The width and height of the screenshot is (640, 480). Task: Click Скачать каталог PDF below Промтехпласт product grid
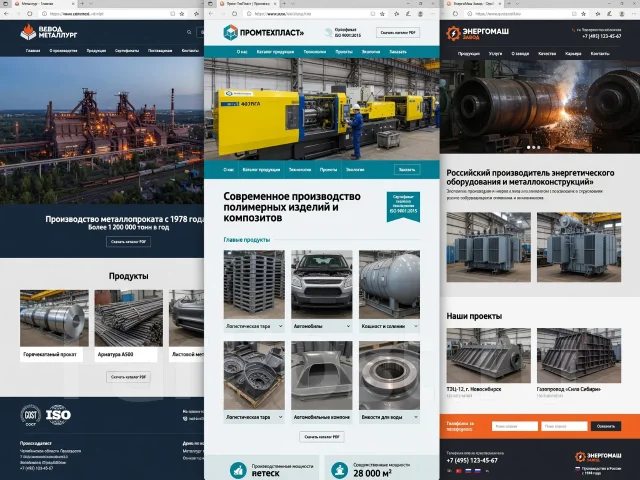pos(322,437)
